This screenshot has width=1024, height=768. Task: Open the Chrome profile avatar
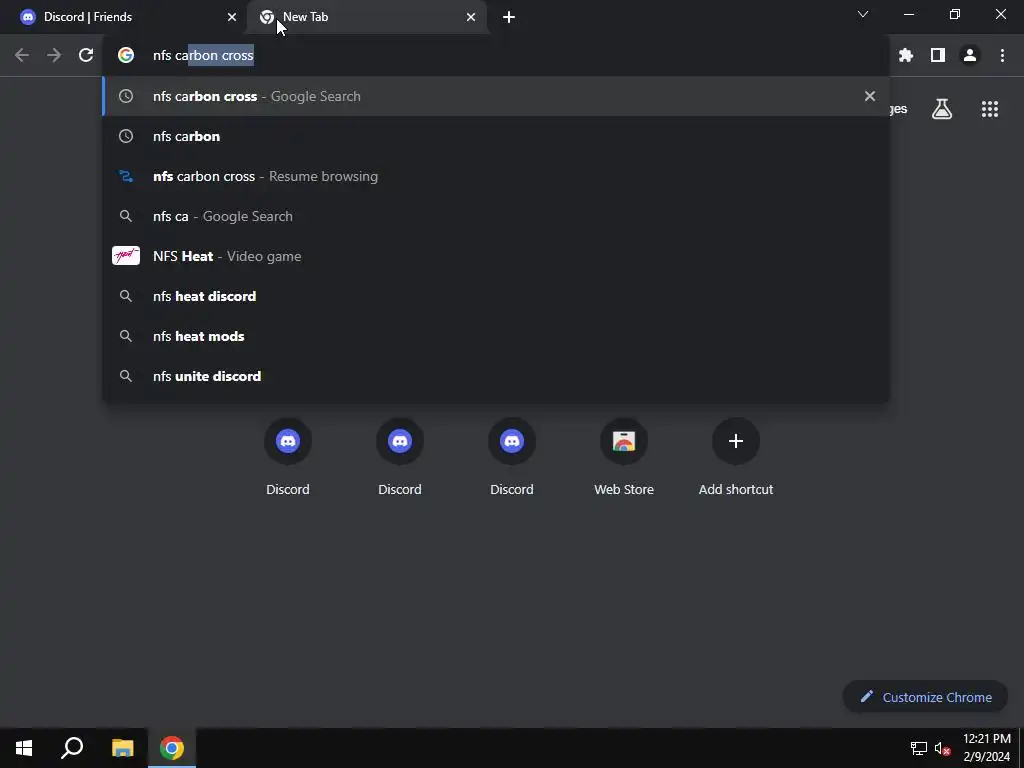click(x=970, y=55)
